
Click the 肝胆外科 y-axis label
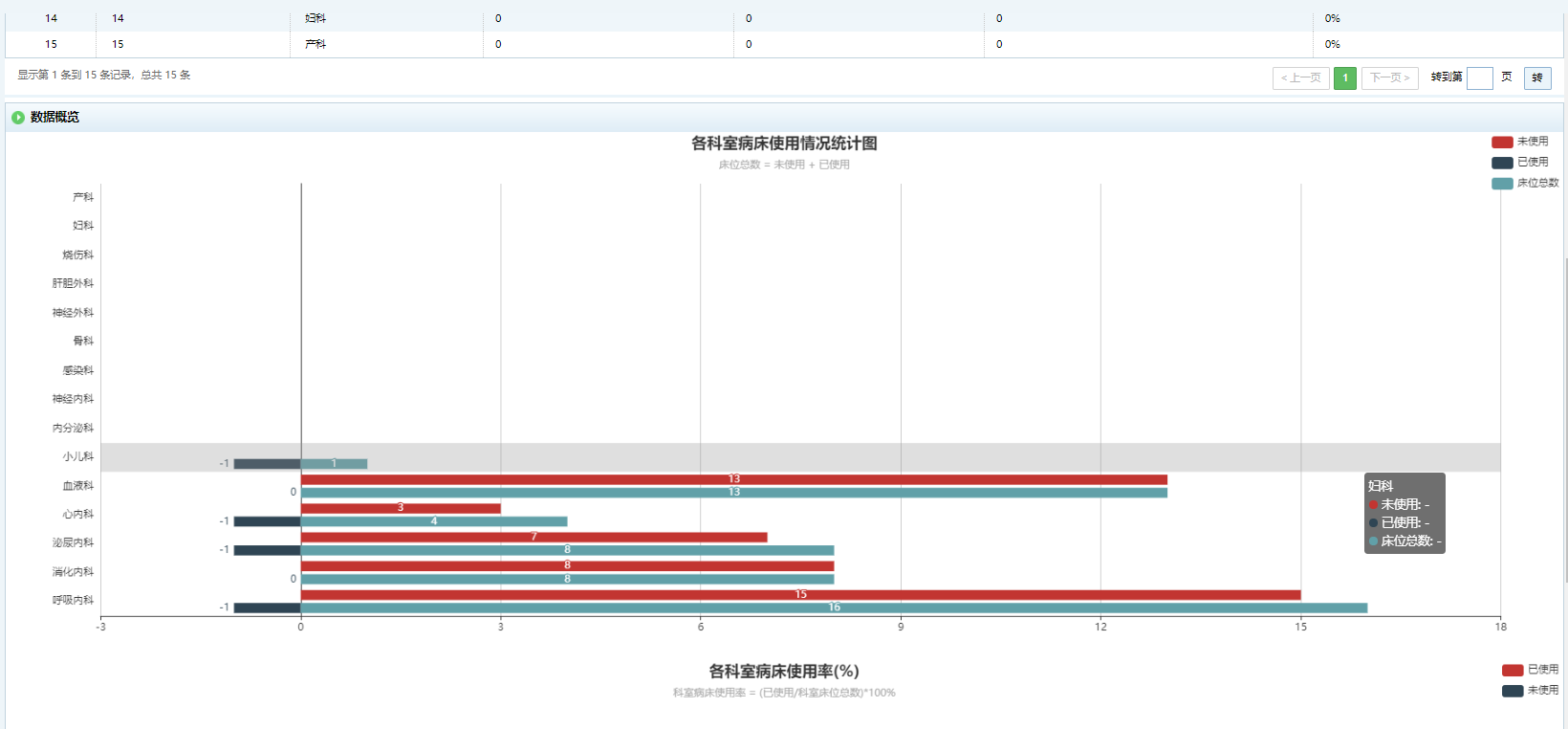coord(73,283)
